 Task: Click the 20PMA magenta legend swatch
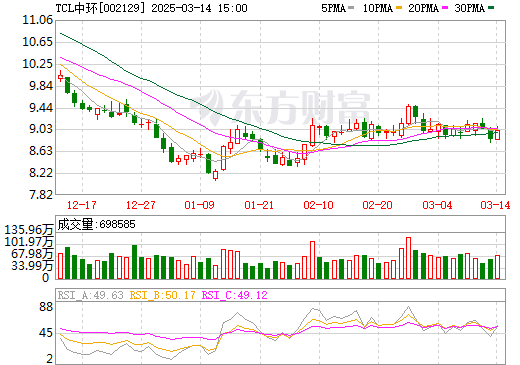tap(445, 8)
